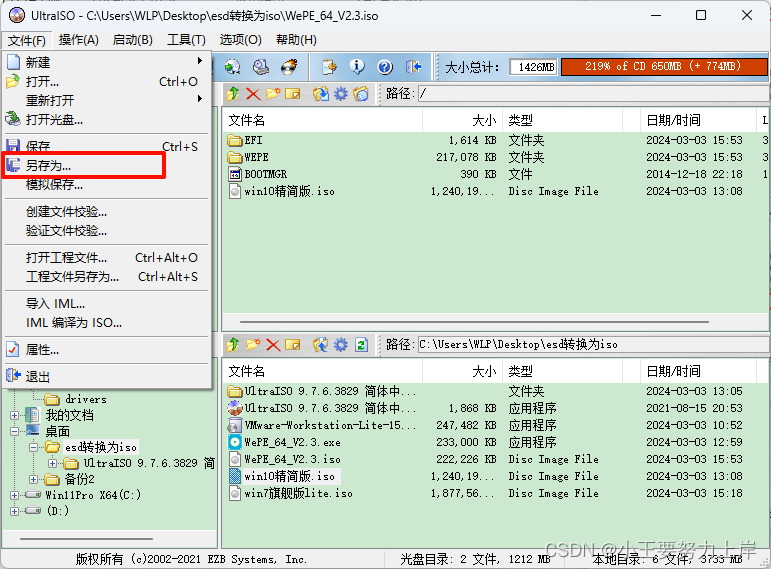Screen dimensions: 771x569
Task: Click the folder list icon beside image gear
Action: point(361,93)
